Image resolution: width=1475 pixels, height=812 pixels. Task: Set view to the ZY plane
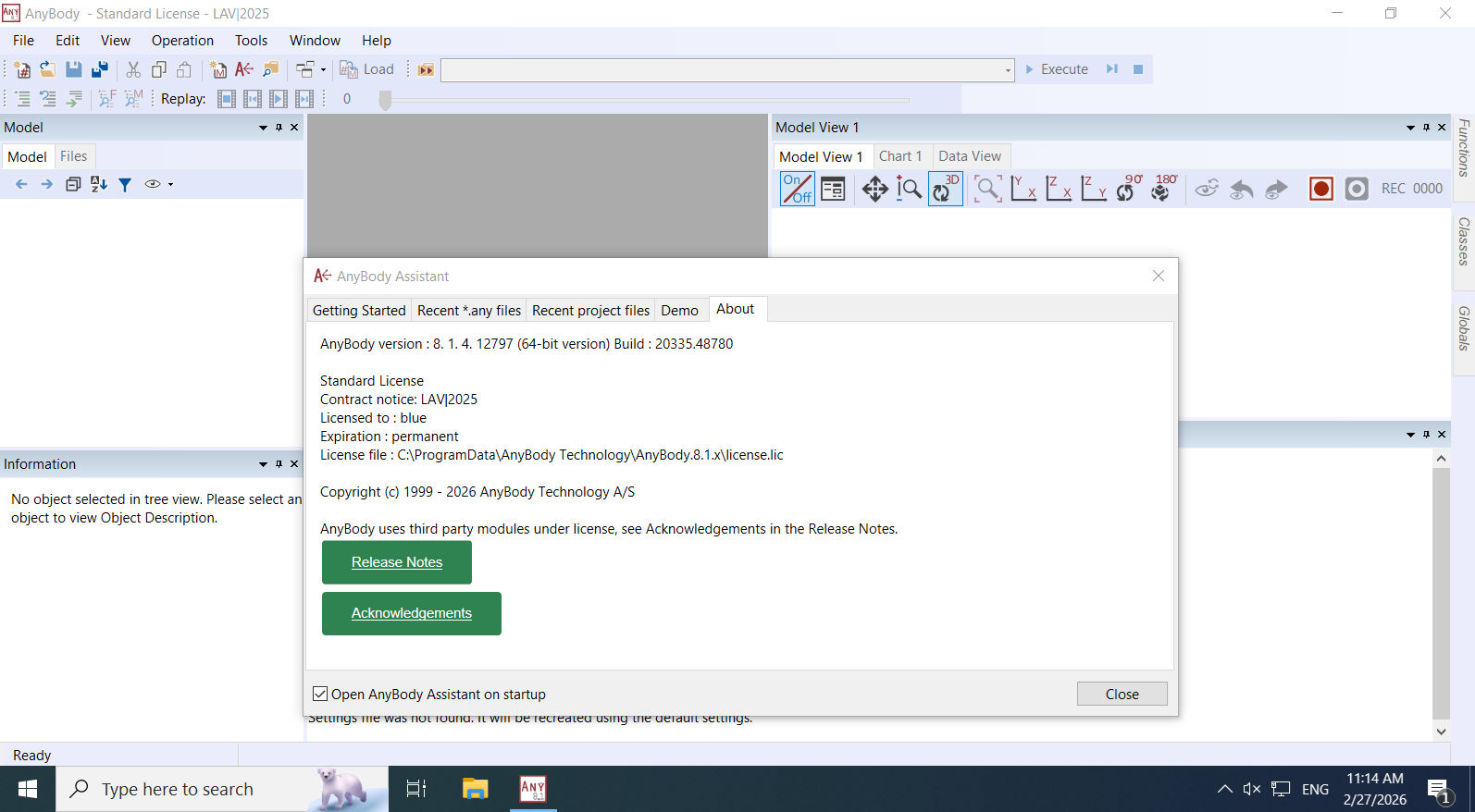[x=1093, y=189]
